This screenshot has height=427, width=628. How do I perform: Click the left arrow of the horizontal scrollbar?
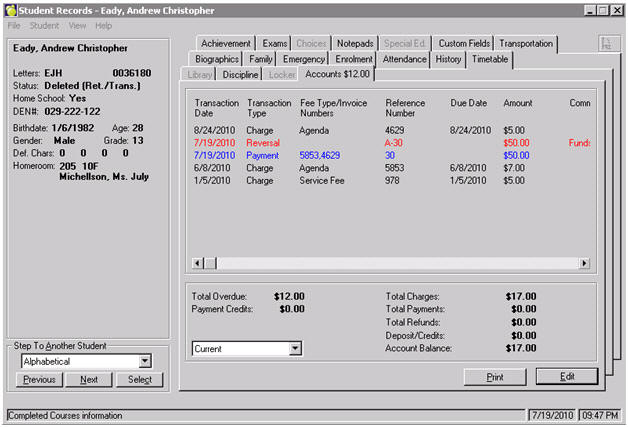click(197, 263)
